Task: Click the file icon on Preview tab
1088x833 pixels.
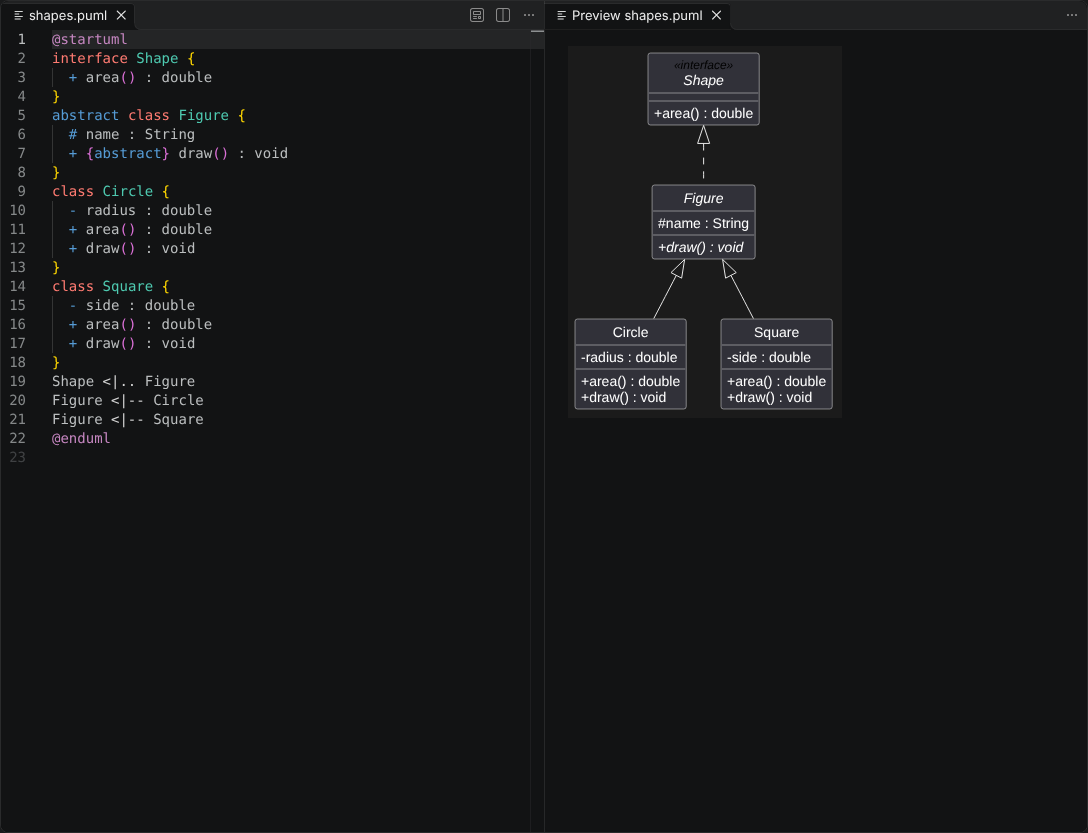Action: coord(561,15)
